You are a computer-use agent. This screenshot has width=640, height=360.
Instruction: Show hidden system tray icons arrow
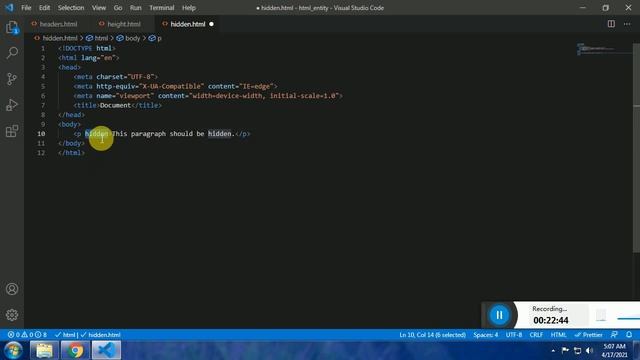(x=553, y=350)
